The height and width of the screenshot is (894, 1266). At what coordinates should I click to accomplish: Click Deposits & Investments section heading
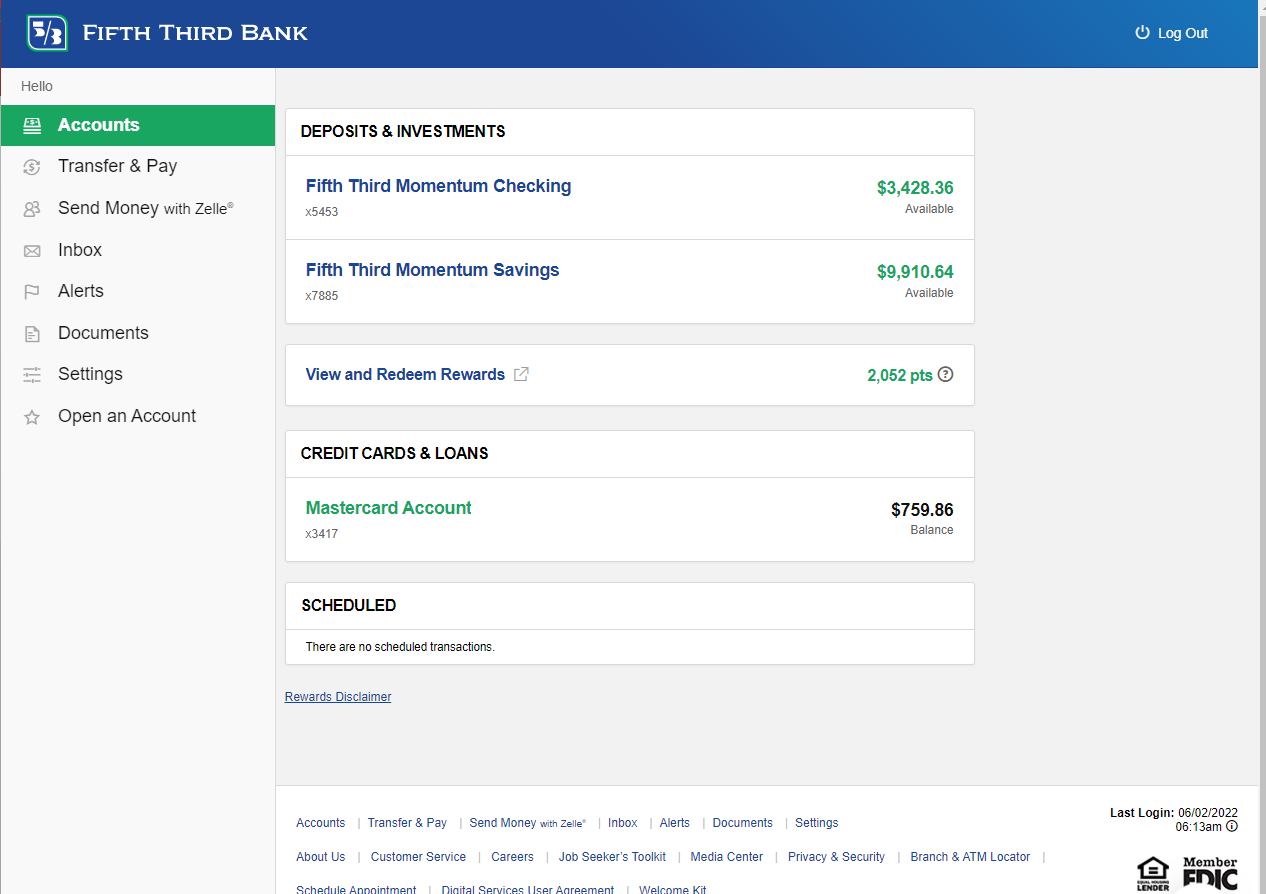click(403, 131)
